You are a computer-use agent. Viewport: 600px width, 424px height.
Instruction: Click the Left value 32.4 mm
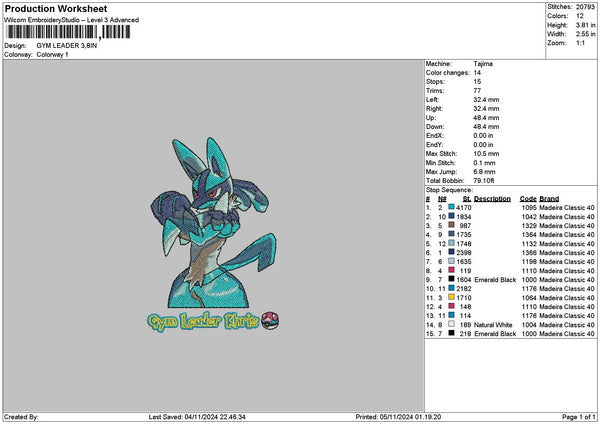click(486, 100)
